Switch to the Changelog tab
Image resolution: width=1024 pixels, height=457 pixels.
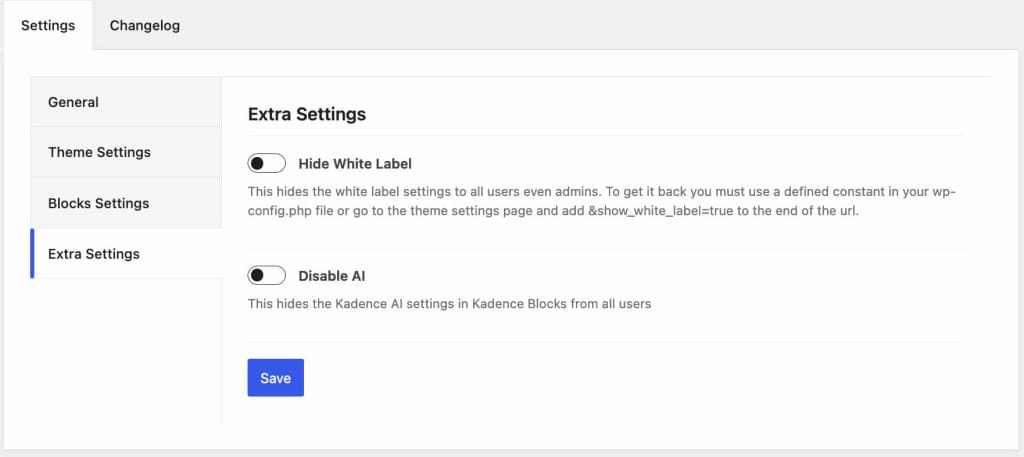point(144,25)
